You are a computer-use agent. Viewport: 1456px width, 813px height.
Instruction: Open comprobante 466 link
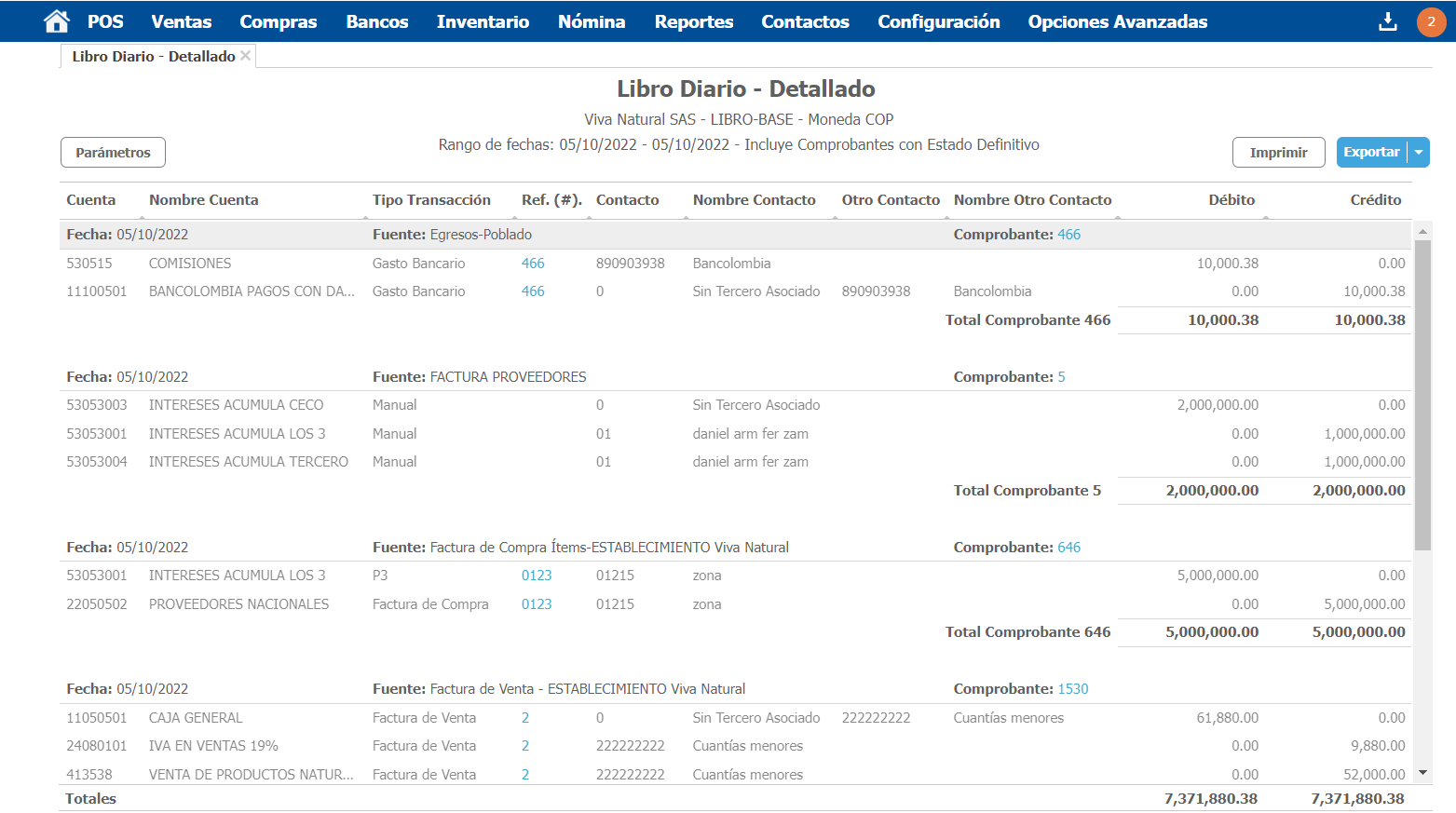[1068, 235]
